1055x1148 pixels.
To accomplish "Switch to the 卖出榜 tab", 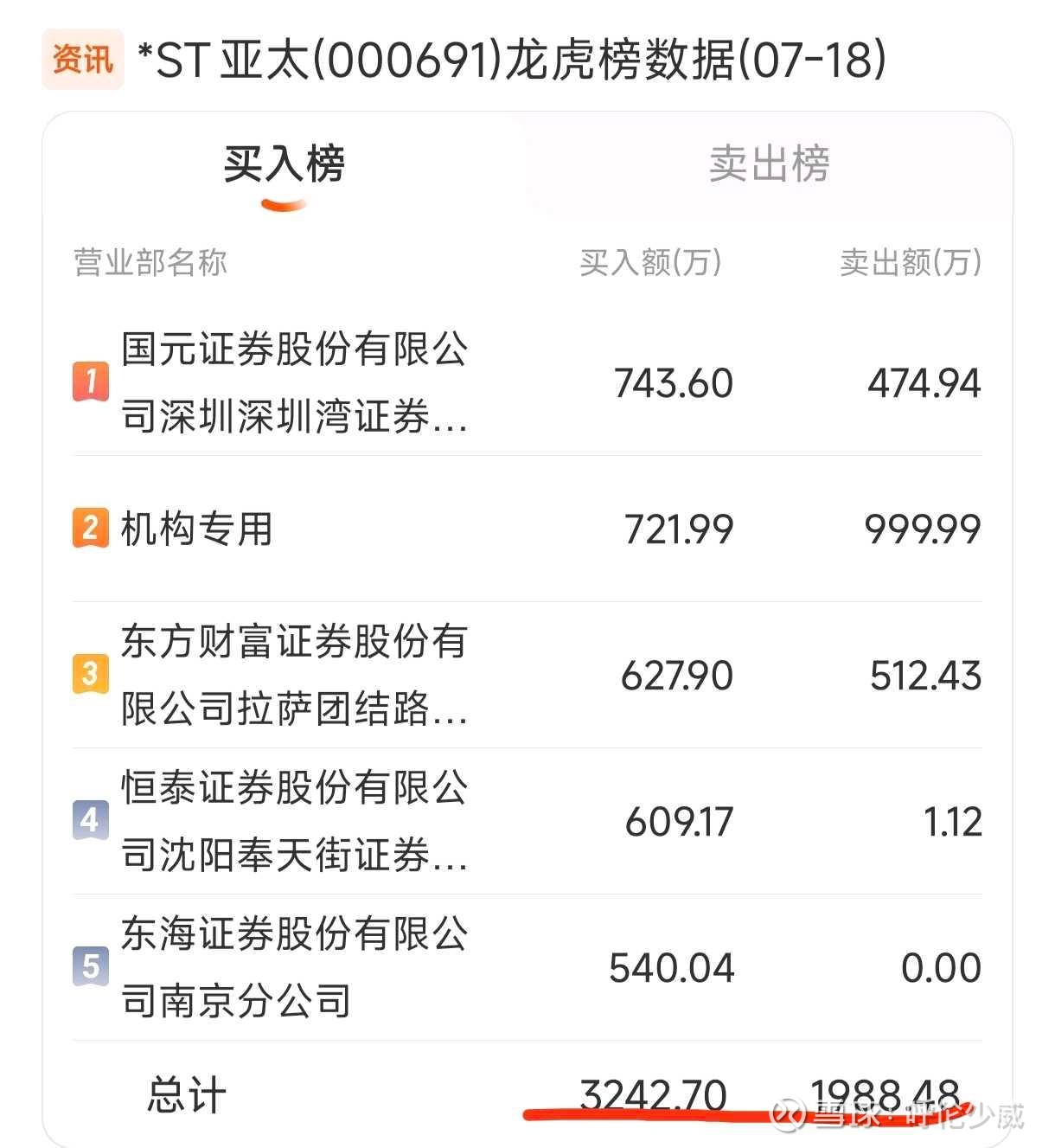I will click(769, 164).
